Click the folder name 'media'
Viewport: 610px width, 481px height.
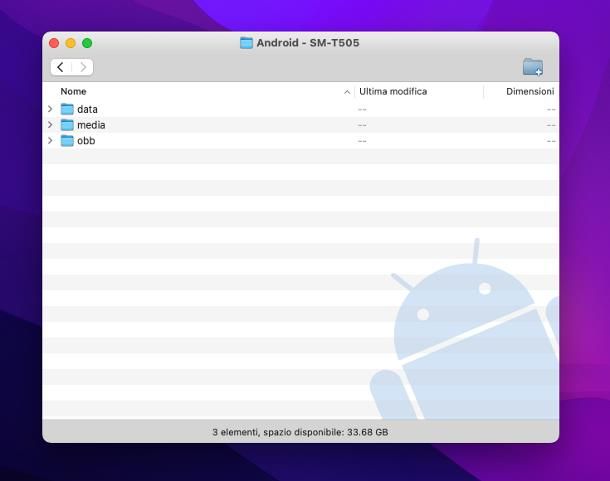pyautogui.click(x=91, y=125)
